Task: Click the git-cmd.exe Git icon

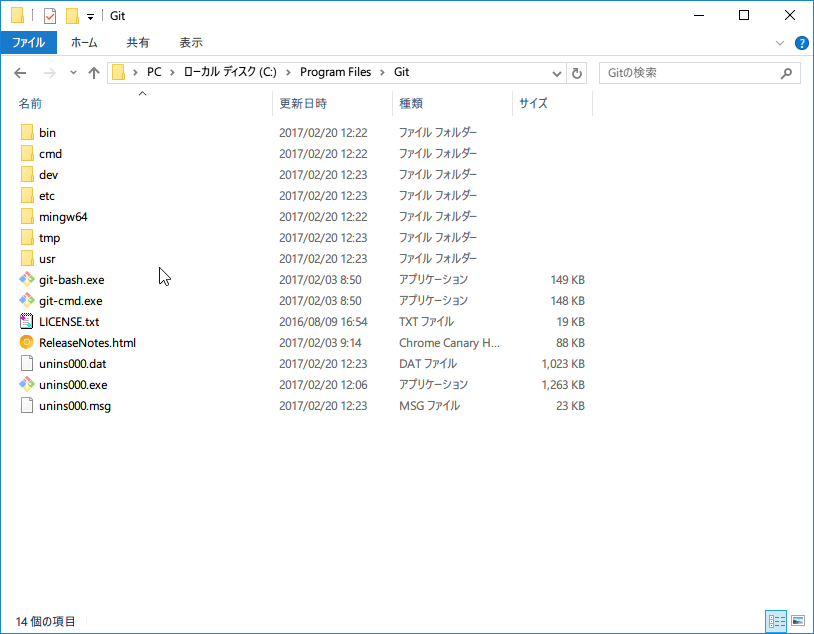Action: coord(26,301)
